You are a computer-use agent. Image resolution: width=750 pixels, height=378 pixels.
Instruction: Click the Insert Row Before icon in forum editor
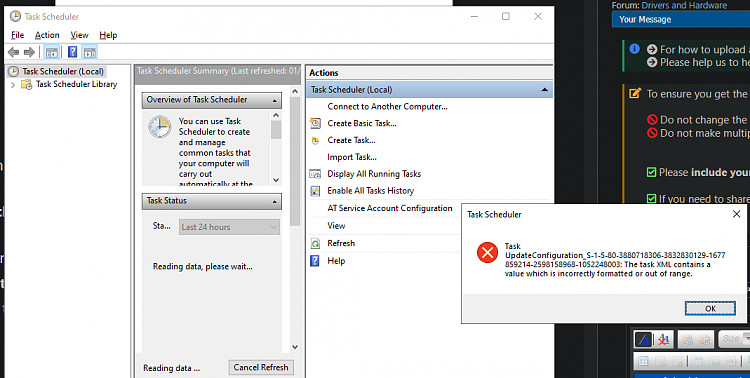698,361
